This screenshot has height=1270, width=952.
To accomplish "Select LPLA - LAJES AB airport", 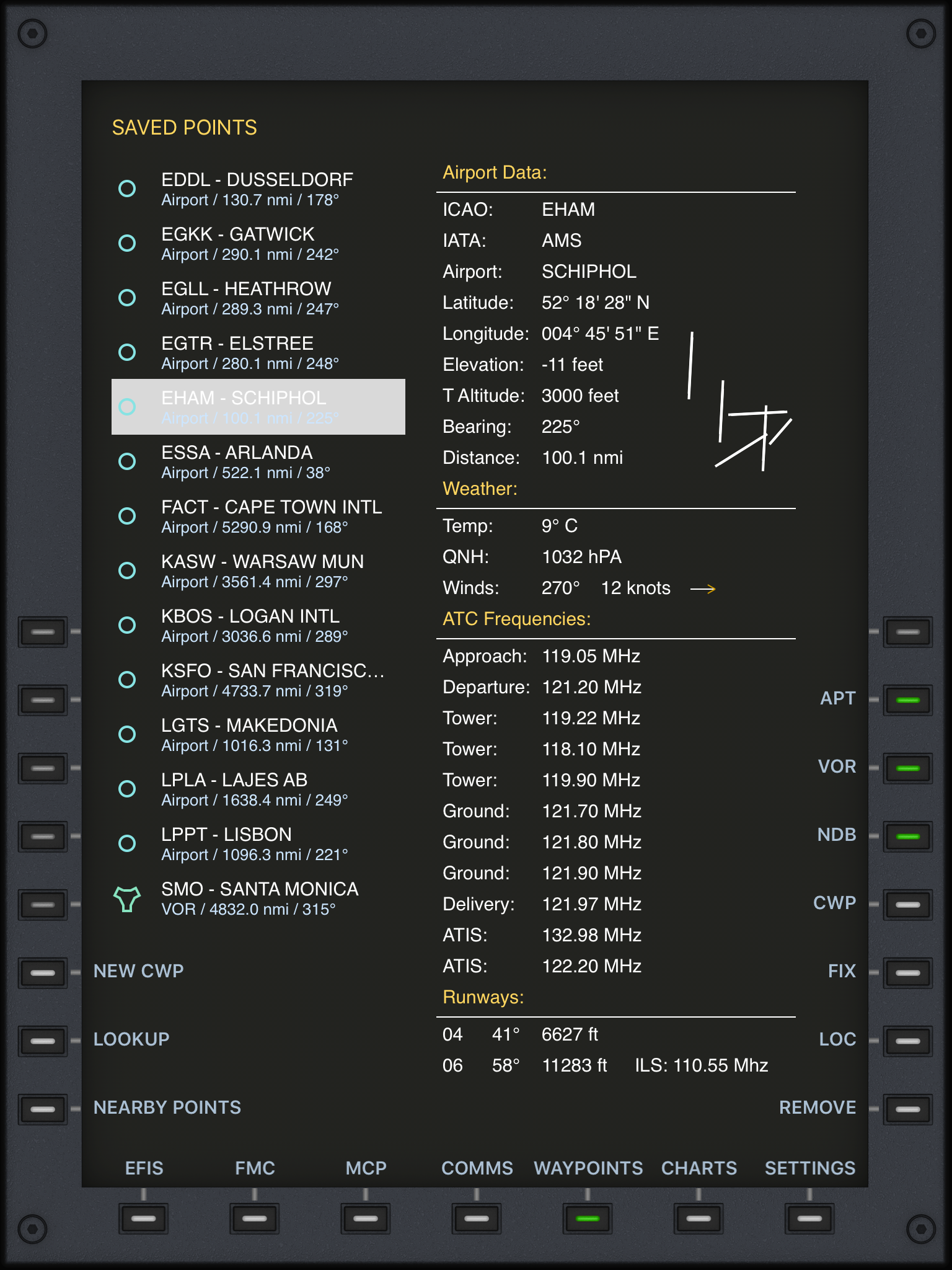I will tap(258, 789).
